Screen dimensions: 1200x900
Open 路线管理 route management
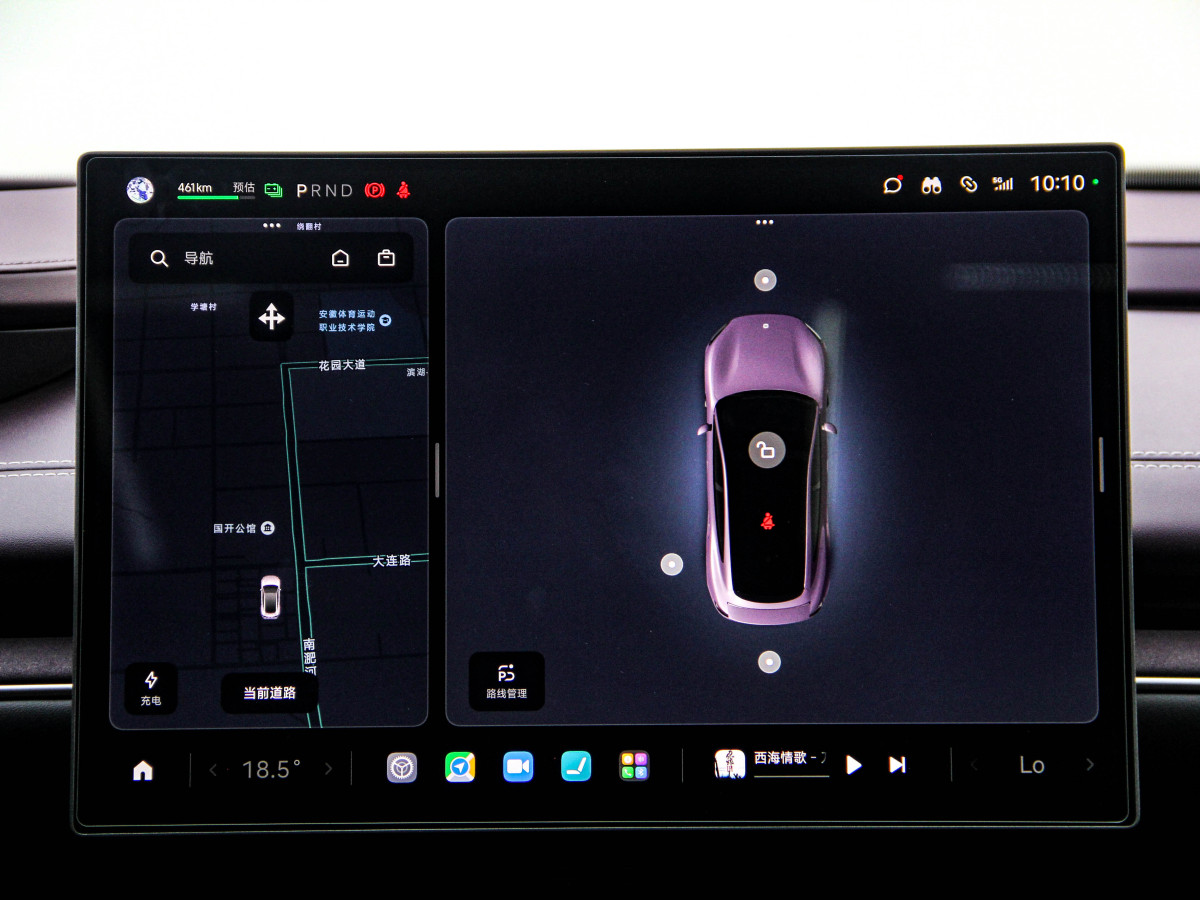(506, 681)
